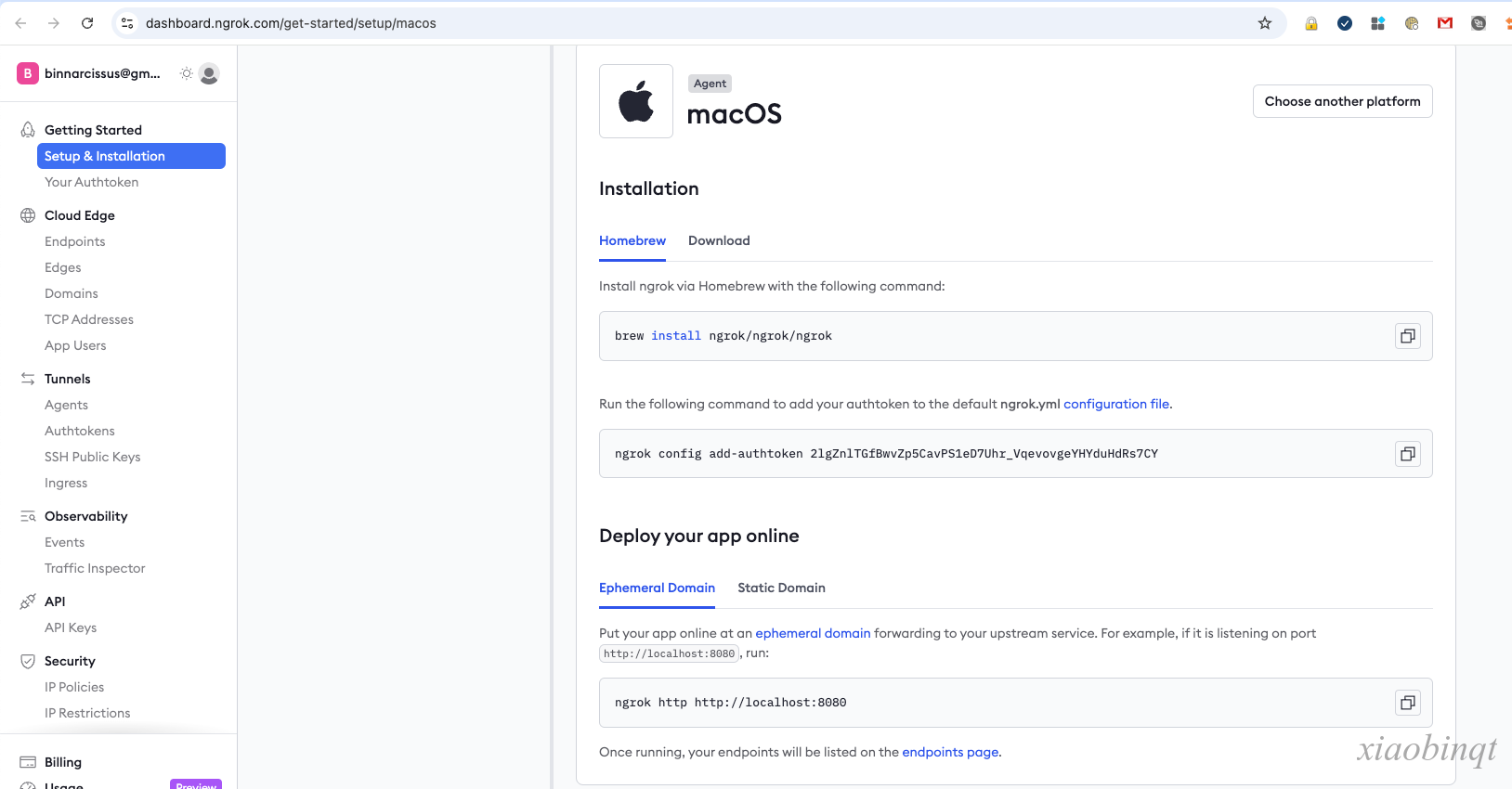The height and width of the screenshot is (789, 1512).
Task: Click the browser forward arrow
Action: (x=54, y=23)
